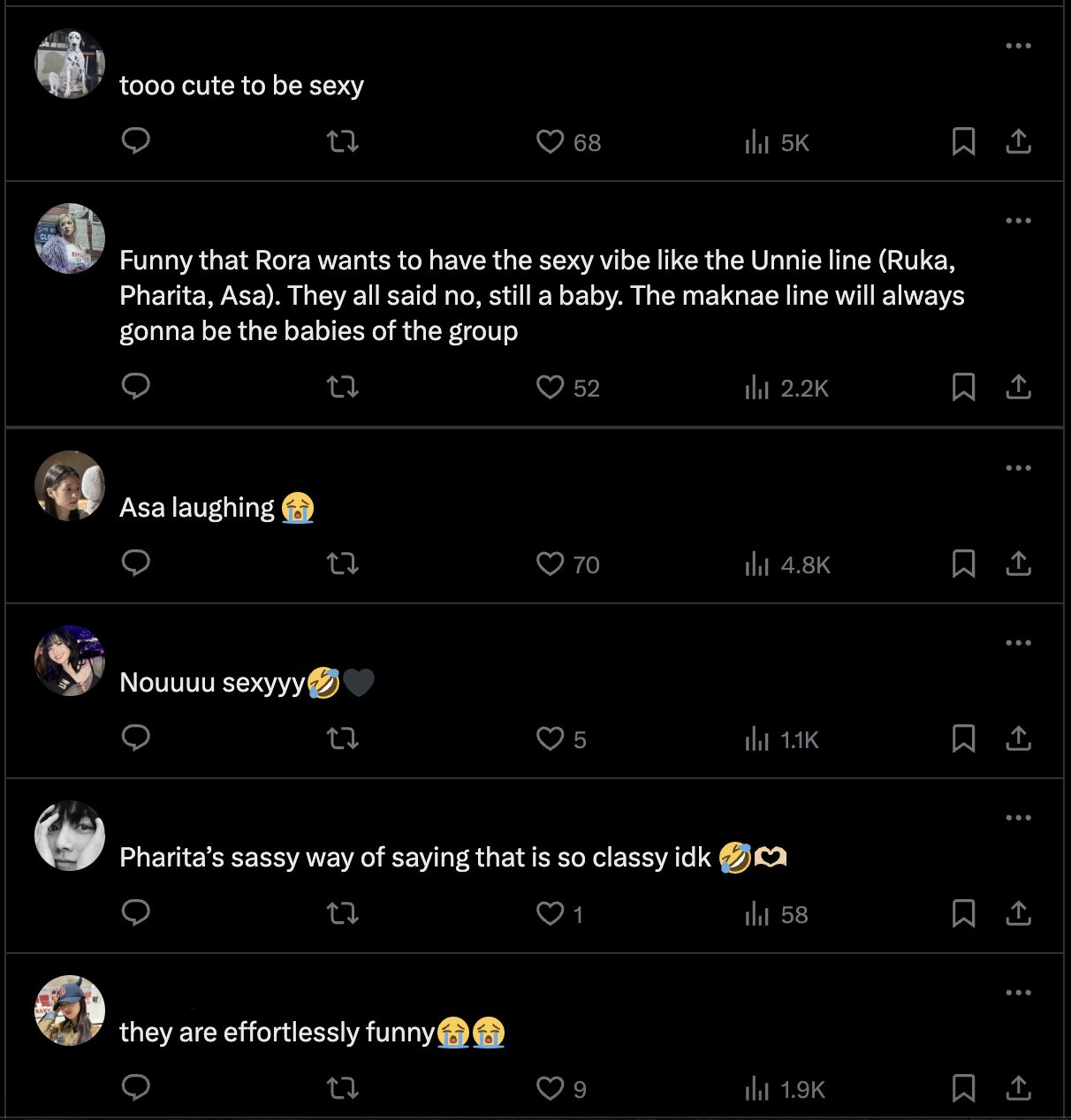Share the tweet about Rora's sexy vibe
The height and width of the screenshot is (1120, 1071).
coord(1018,387)
